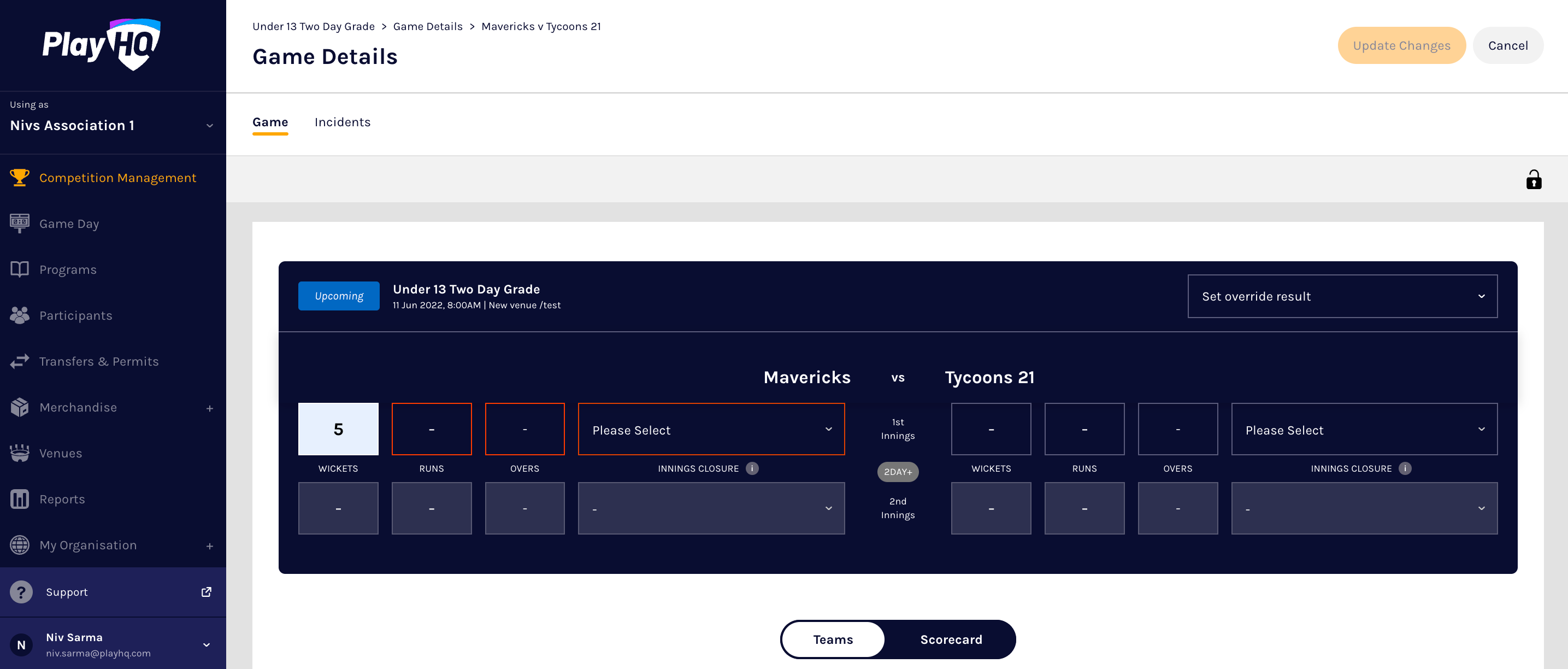Click the Programs book icon
This screenshot has width=1568, height=669.
20,269
